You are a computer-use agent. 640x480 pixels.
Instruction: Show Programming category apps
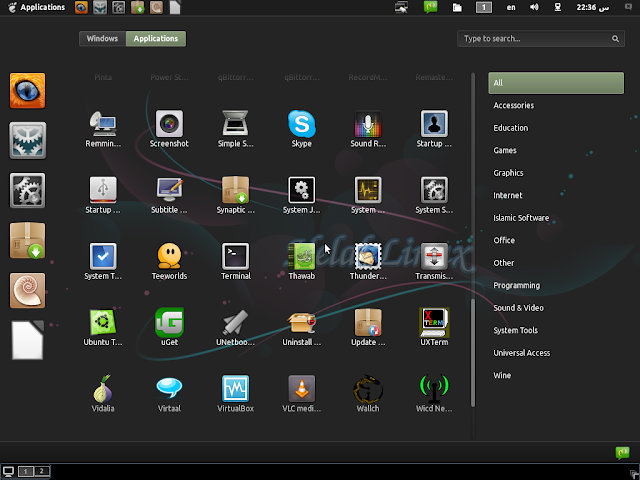tap(517, 285)
